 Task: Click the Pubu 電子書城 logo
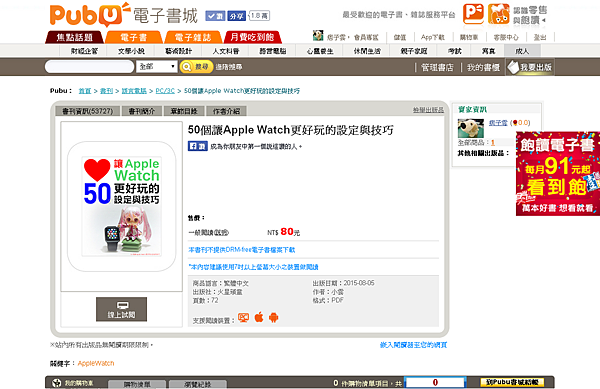[124, 15]
